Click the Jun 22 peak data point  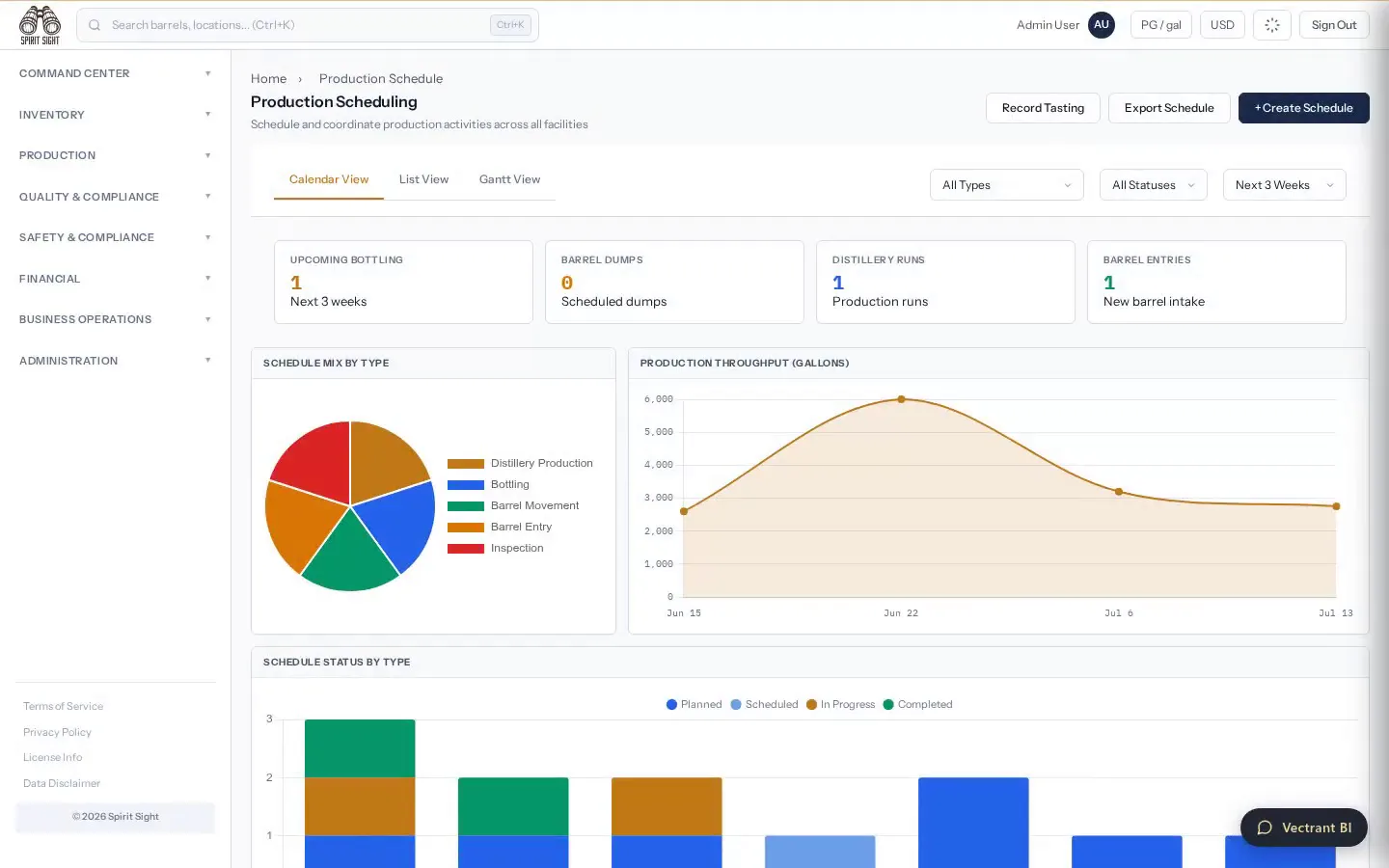click(901, 399)
